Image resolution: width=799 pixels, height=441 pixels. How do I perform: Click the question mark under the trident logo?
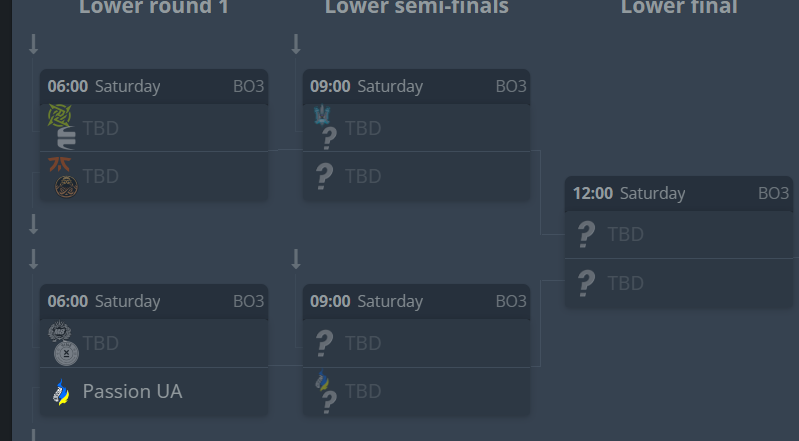click(x=329, y=138)
